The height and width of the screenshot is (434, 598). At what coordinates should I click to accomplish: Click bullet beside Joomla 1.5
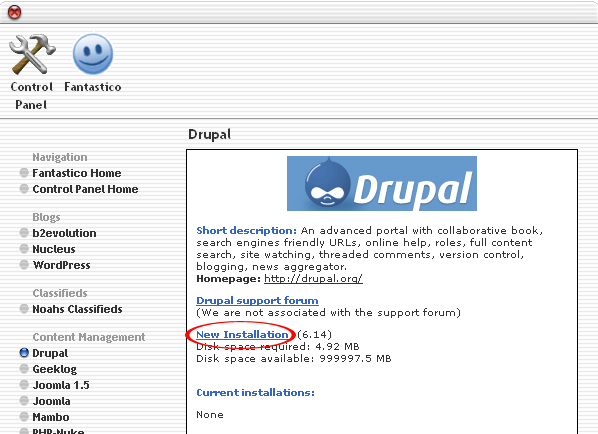[24, 385]
